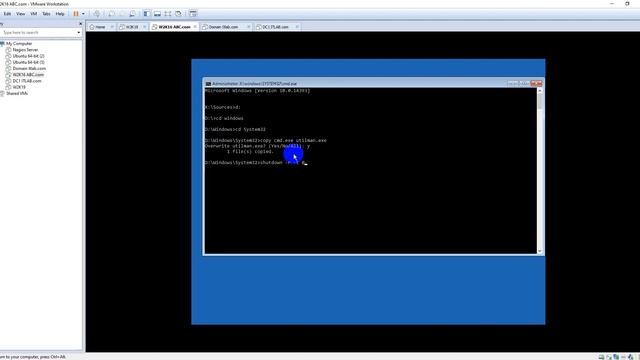Viewport: 640px width, 360px height.
Task: Select Ubuntu 64-bit (2) VM in library
Action: pyautogui.click(x=28, y=56)
